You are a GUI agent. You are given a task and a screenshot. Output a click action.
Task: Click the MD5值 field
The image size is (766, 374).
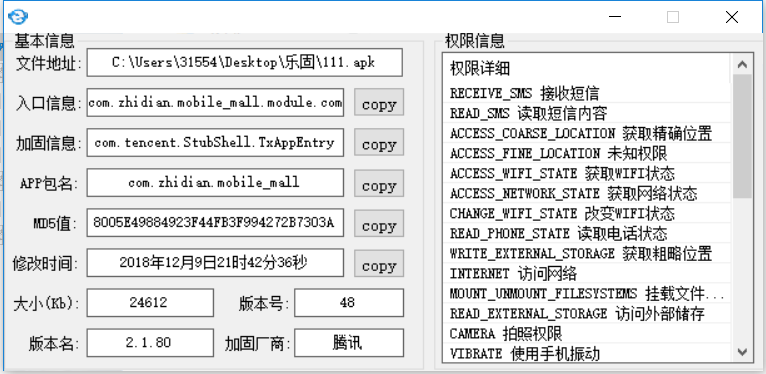pyautogui.click(x=215, y=223)
